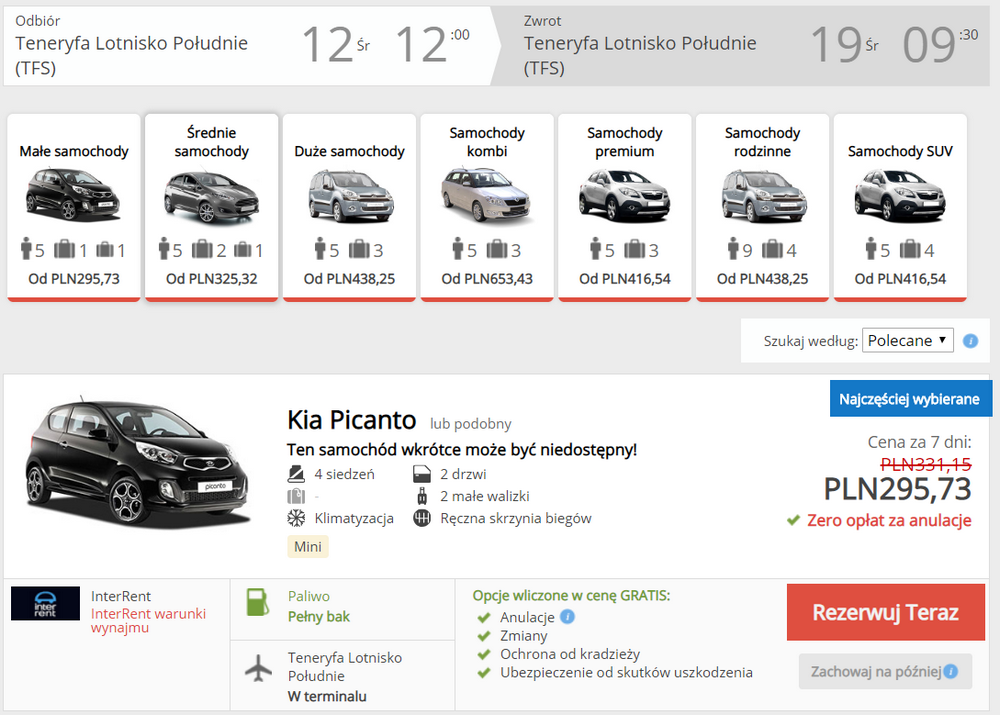
Task: Click the pickup time 12:00
Action: tap(432, 45)
